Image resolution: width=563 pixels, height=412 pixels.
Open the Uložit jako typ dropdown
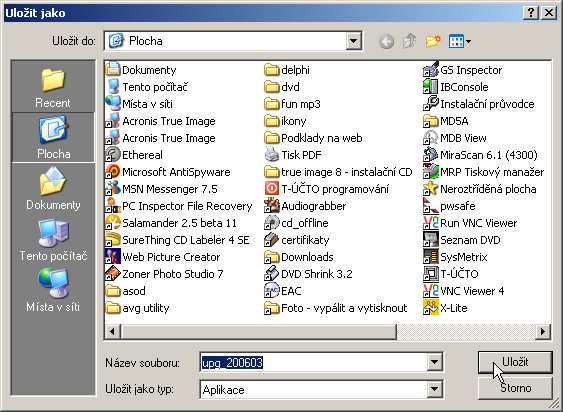click(x=434, y=389)
